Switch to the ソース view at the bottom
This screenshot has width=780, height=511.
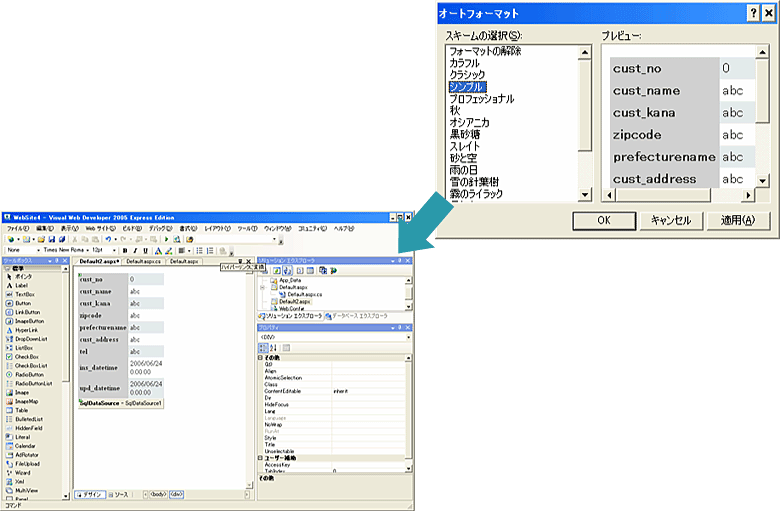click(118, 494)
